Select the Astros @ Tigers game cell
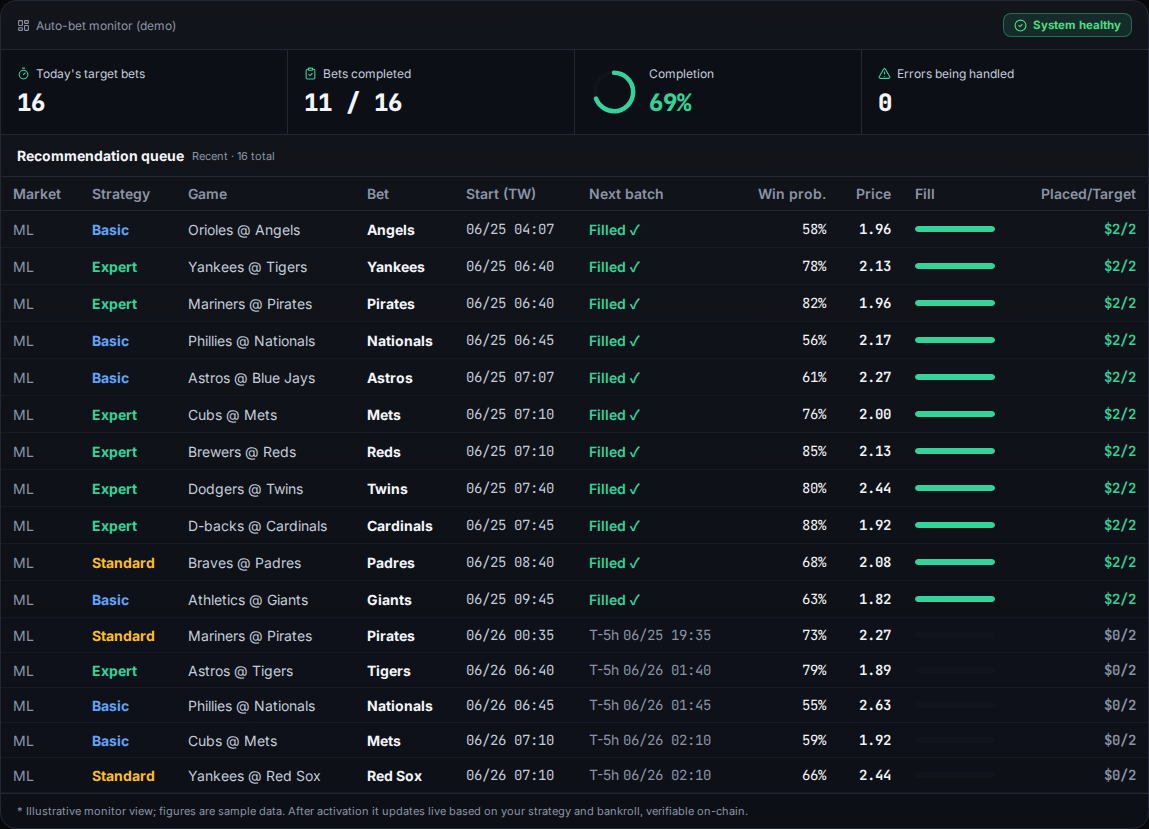Image resolution: width=1149 pixels, height=829 pixels. click(240, 671)
